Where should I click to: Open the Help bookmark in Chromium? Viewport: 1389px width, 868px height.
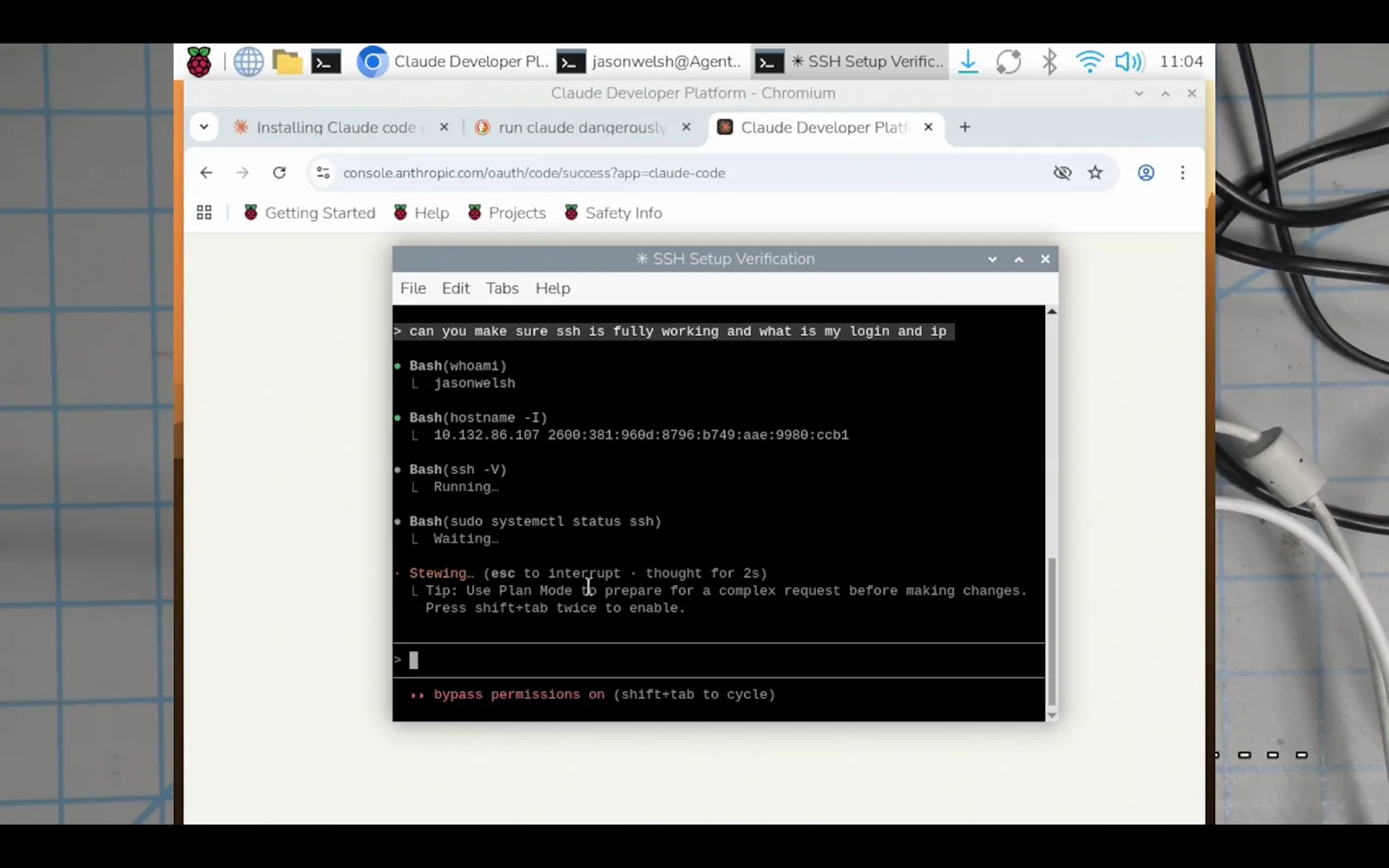coord(421,213)
